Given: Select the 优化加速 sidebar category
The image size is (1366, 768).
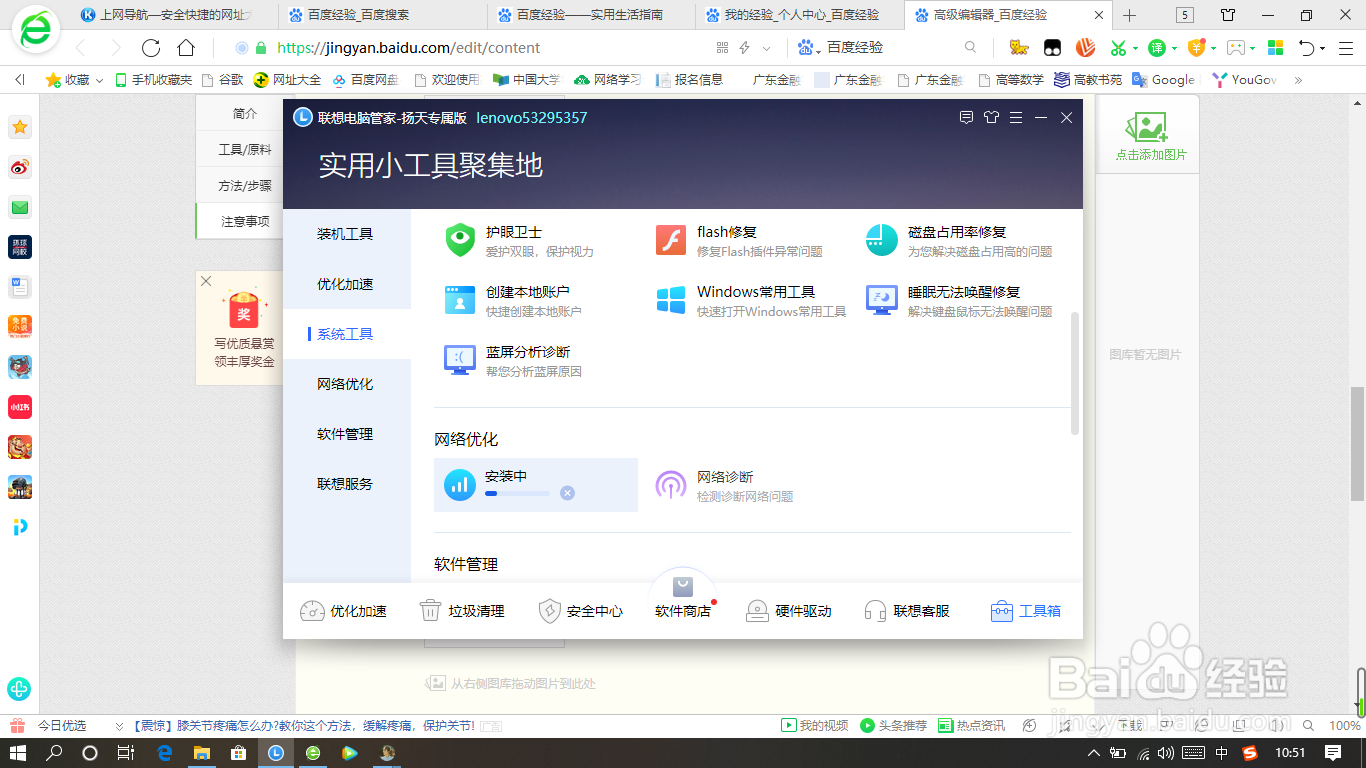Looking at the screenshot, I should (x=346, y=284).
